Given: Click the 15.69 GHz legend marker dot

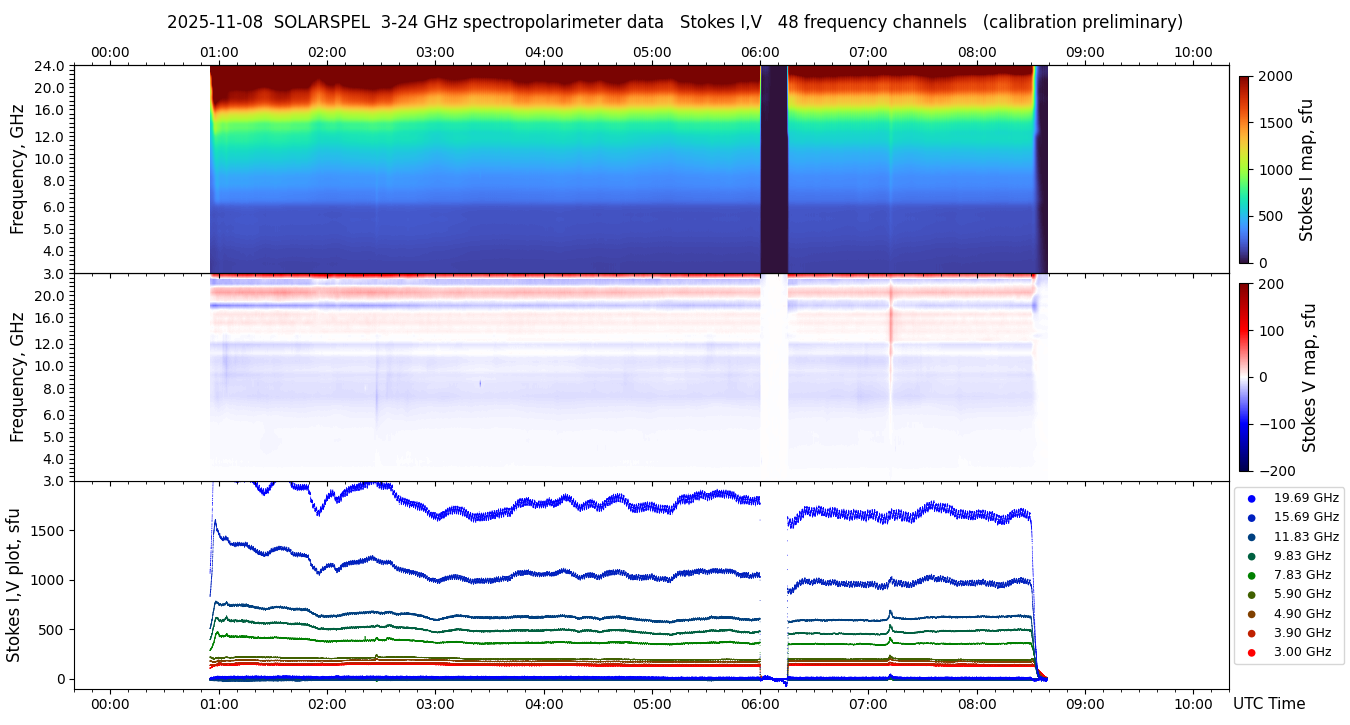Looking at the screenshot, I should click(1251, 517).
